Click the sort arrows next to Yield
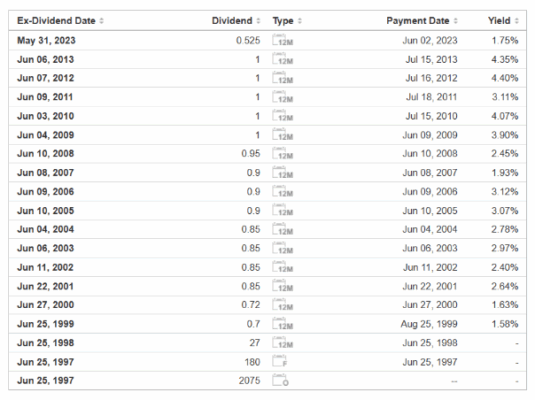 pos(517,21)
